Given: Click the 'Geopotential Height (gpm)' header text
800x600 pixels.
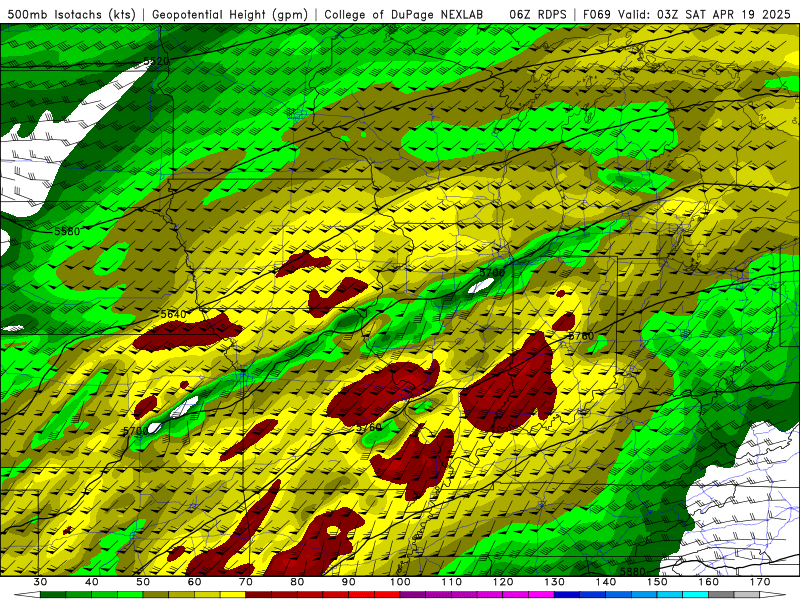Looking at the screenshot, I should tap(230, 14).
